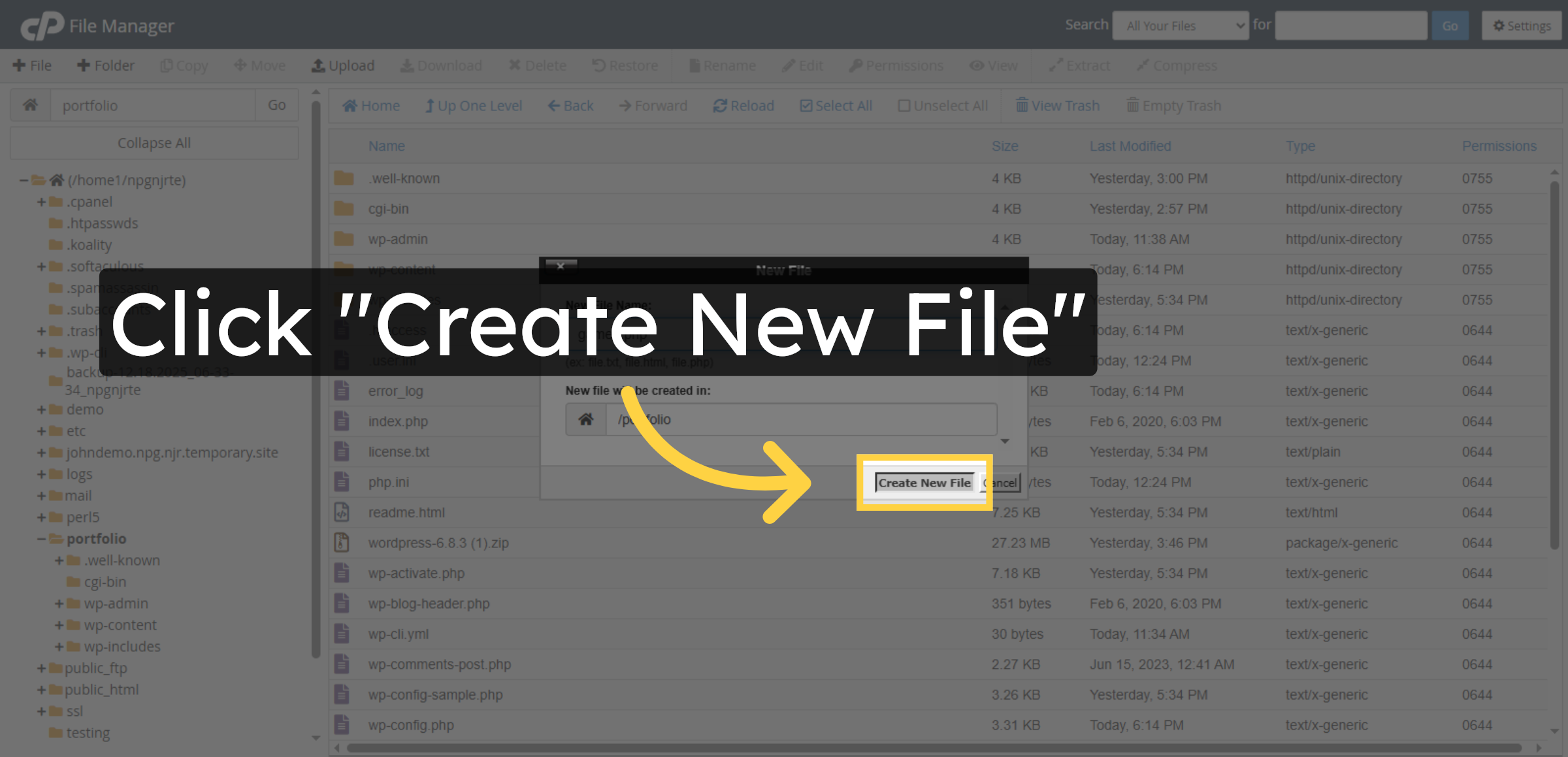Open the All Your Files search dropdown
1568x757 pixels.
pos(1180,25)
